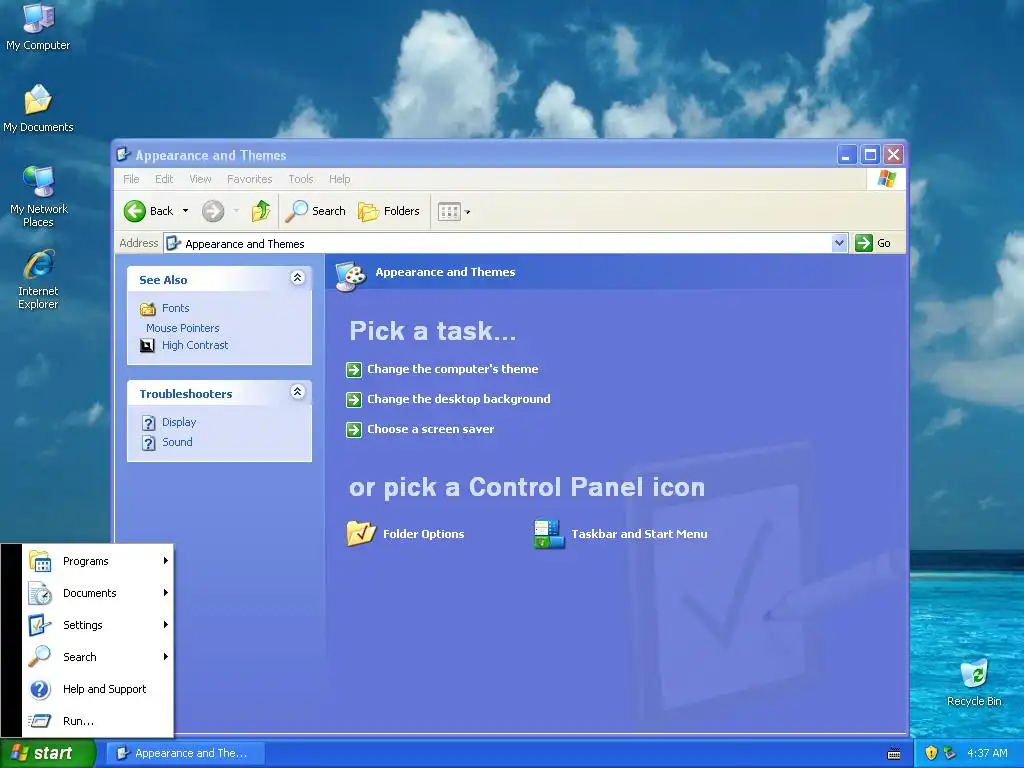Click the Appearance and Themes taskbar button
This screenshot has width=1024, height=768.
(x=185, y=753)
